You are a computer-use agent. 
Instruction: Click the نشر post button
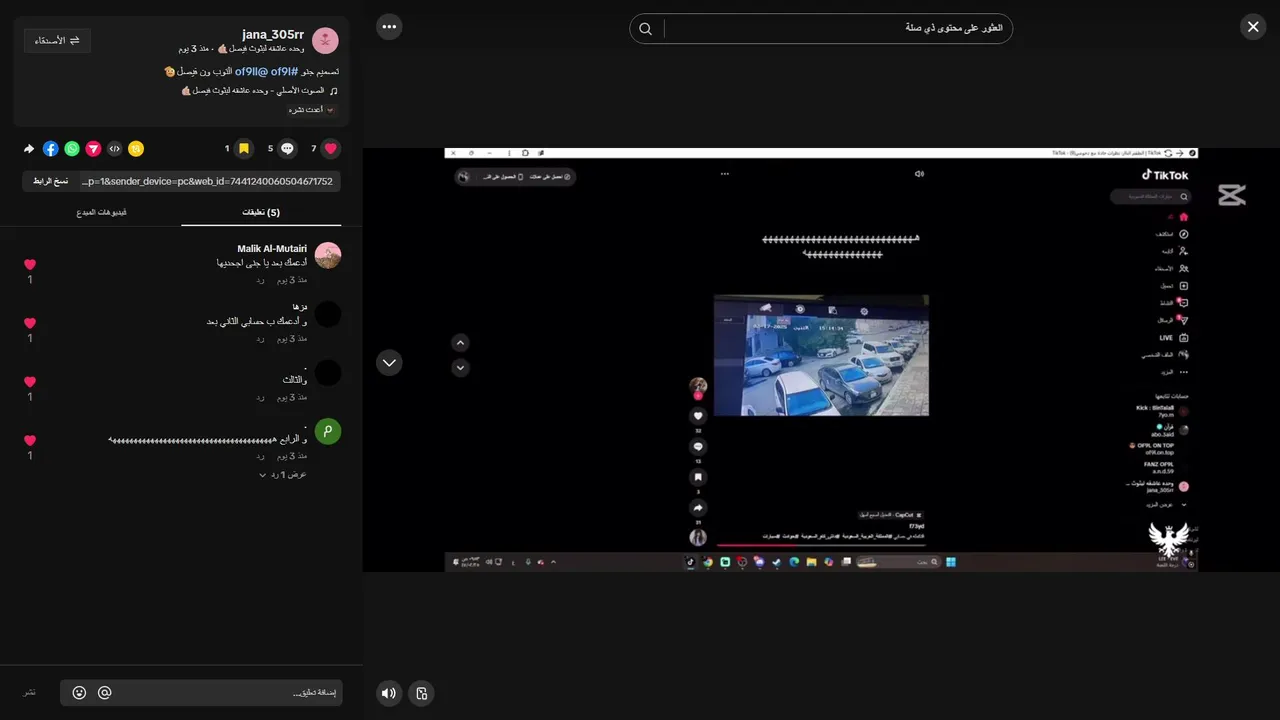click(30, 692)
